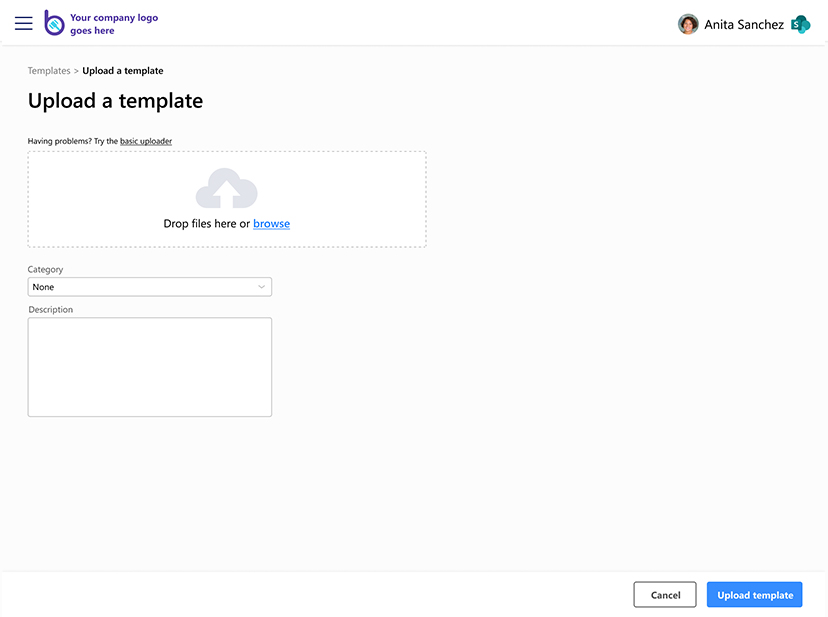Click the purple company logo icon

[54, 23]
